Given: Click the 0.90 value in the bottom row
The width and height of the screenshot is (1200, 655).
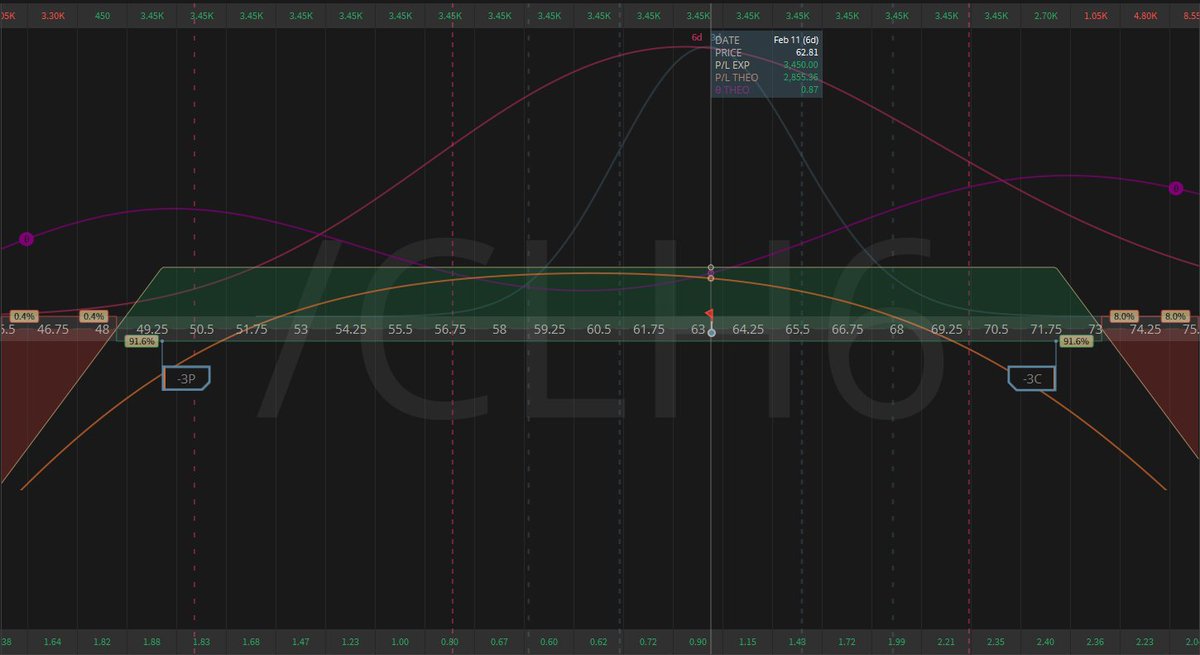Looking at the screenshot, I should [x=698, y=640].
